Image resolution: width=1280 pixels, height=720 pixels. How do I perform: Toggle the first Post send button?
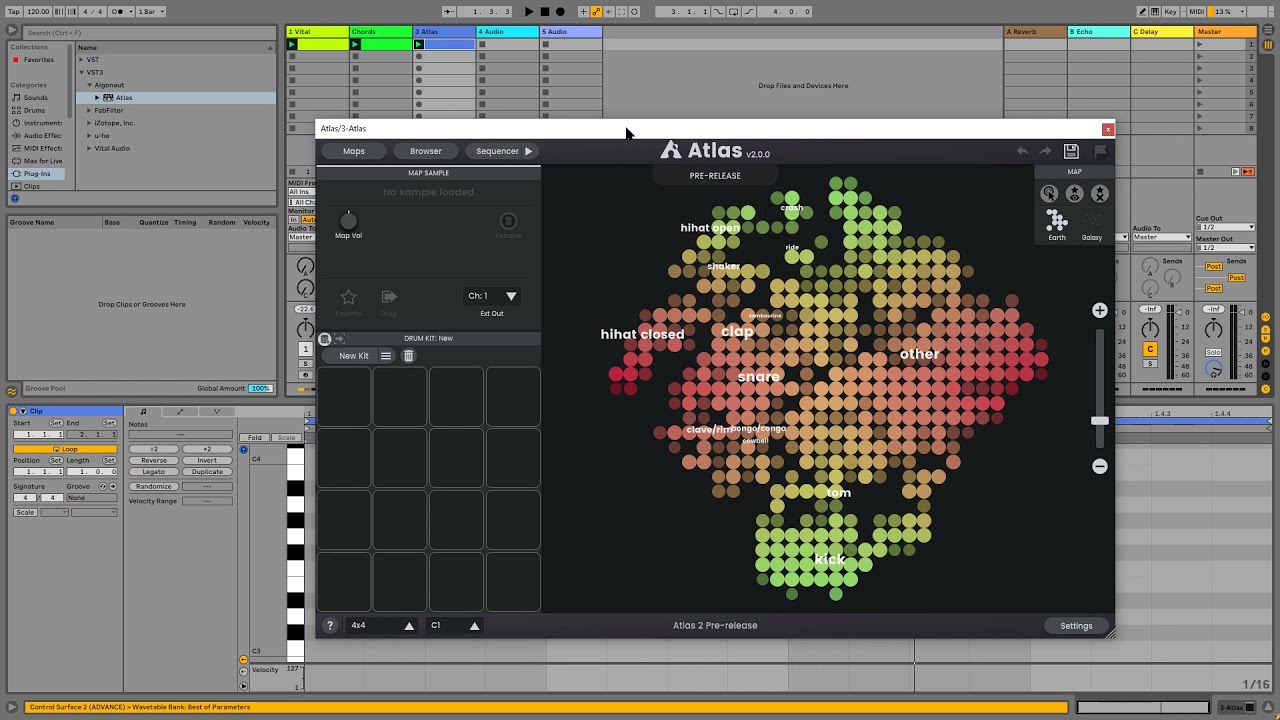1214,267
